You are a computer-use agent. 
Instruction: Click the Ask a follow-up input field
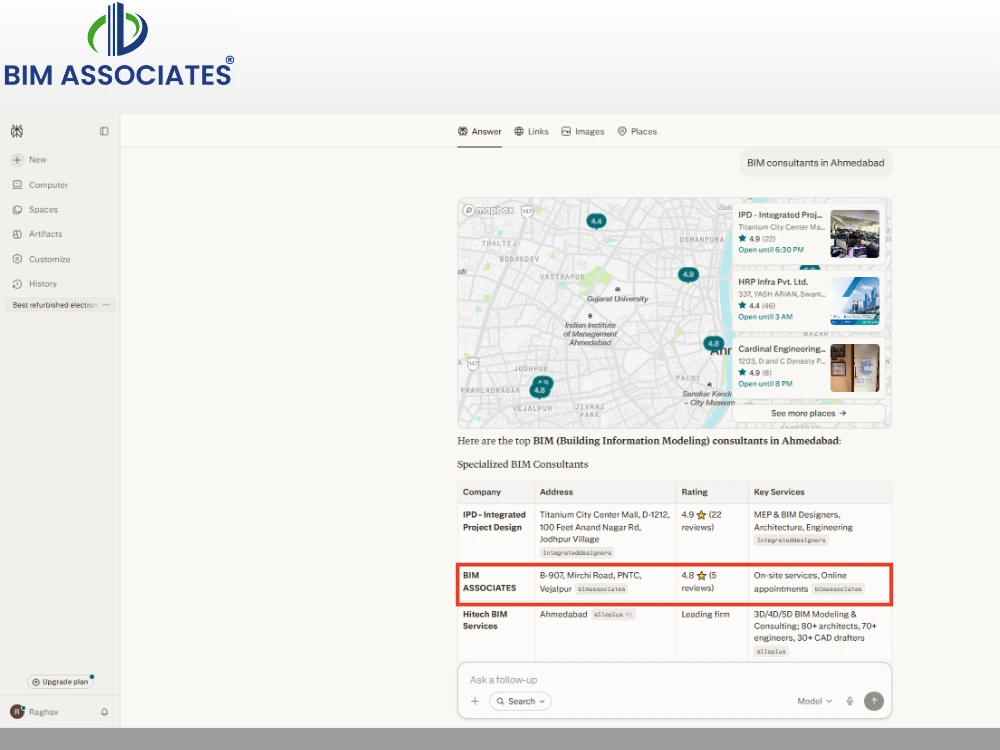point(674,680)
